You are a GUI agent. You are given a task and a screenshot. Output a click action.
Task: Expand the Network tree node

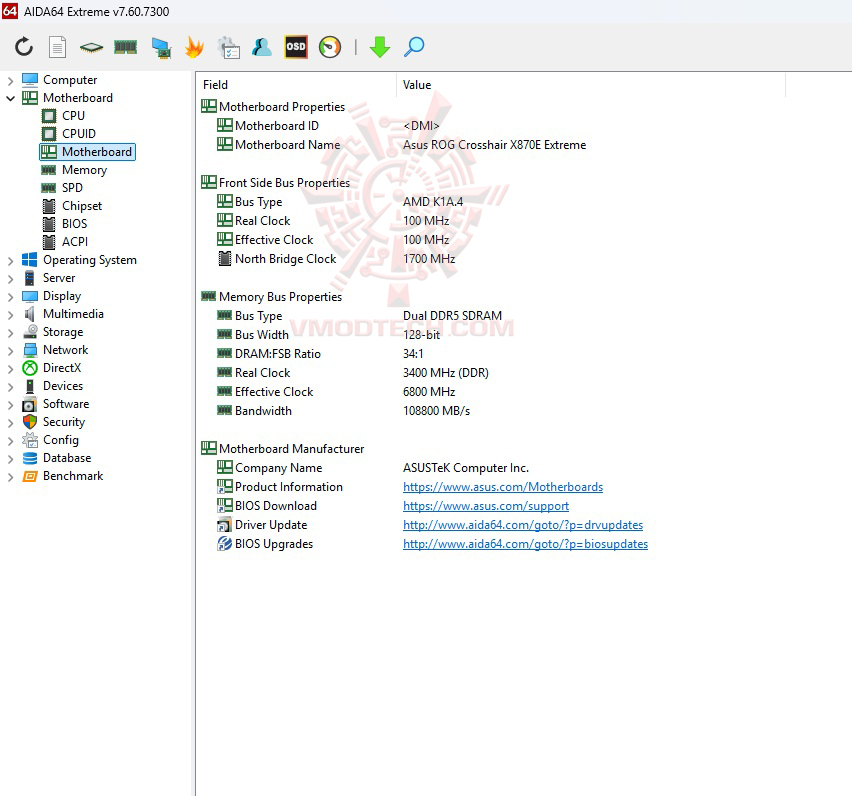click(10, 350)
